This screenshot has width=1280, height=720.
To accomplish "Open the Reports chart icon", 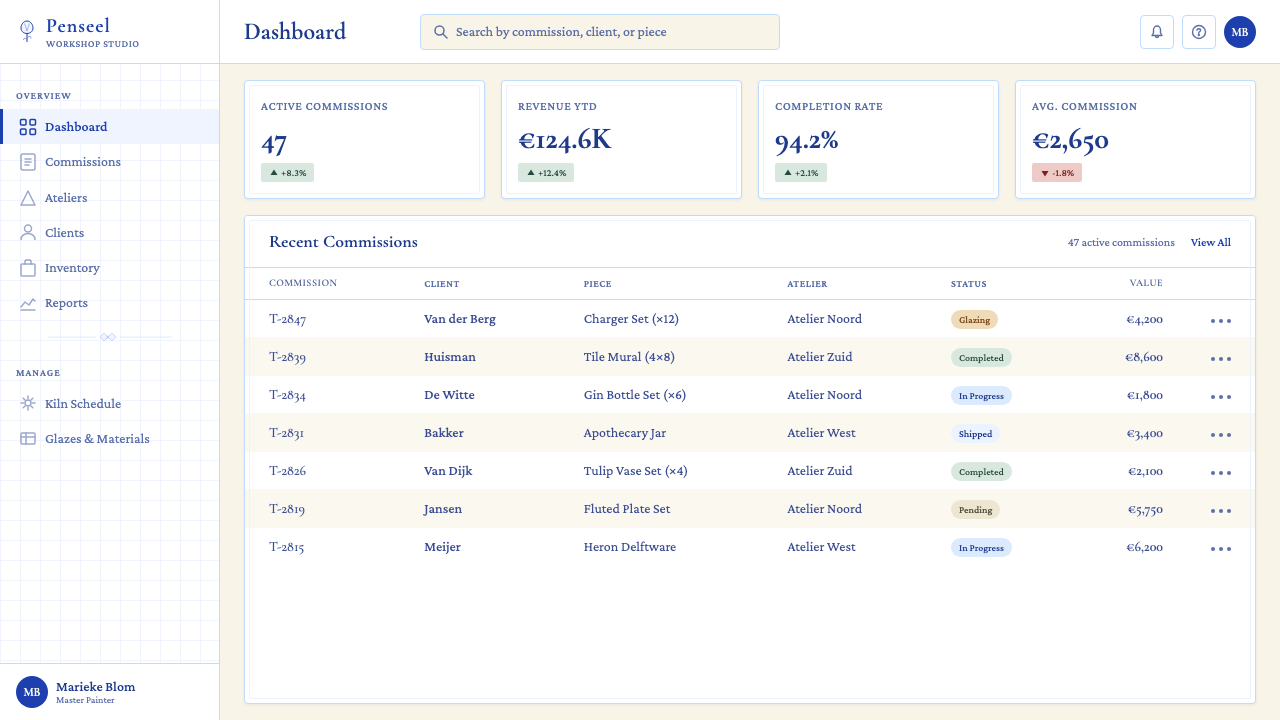I will click(x=28, y=303).
